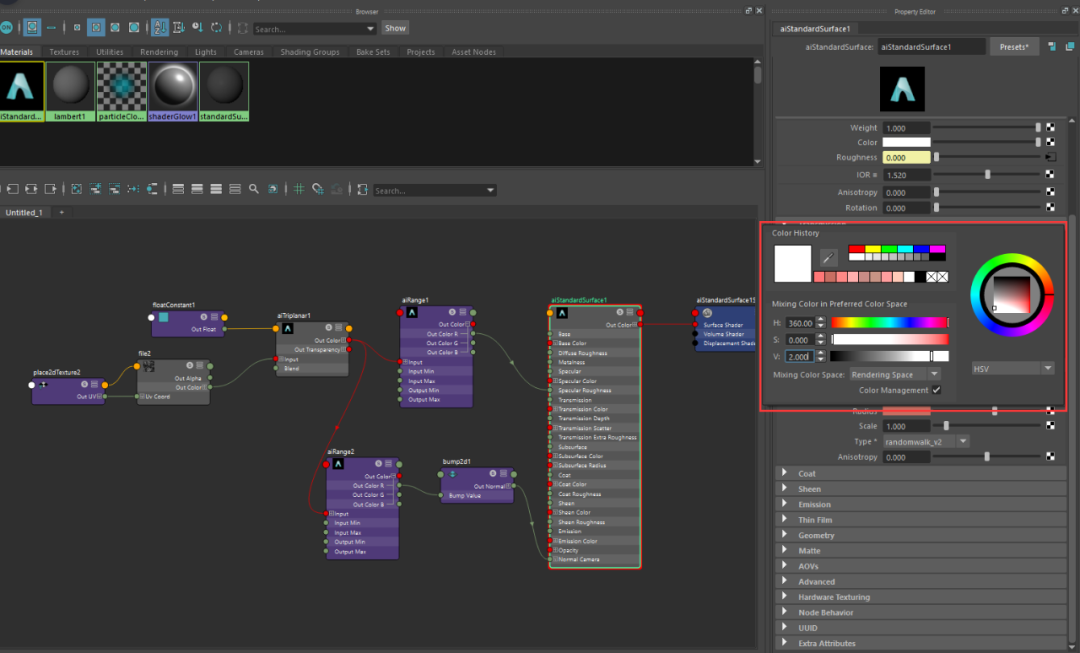The image size is (1080, 653).
Task: Switch to the Textures tab
Action: pyautogui.click(x=64, y=52)
